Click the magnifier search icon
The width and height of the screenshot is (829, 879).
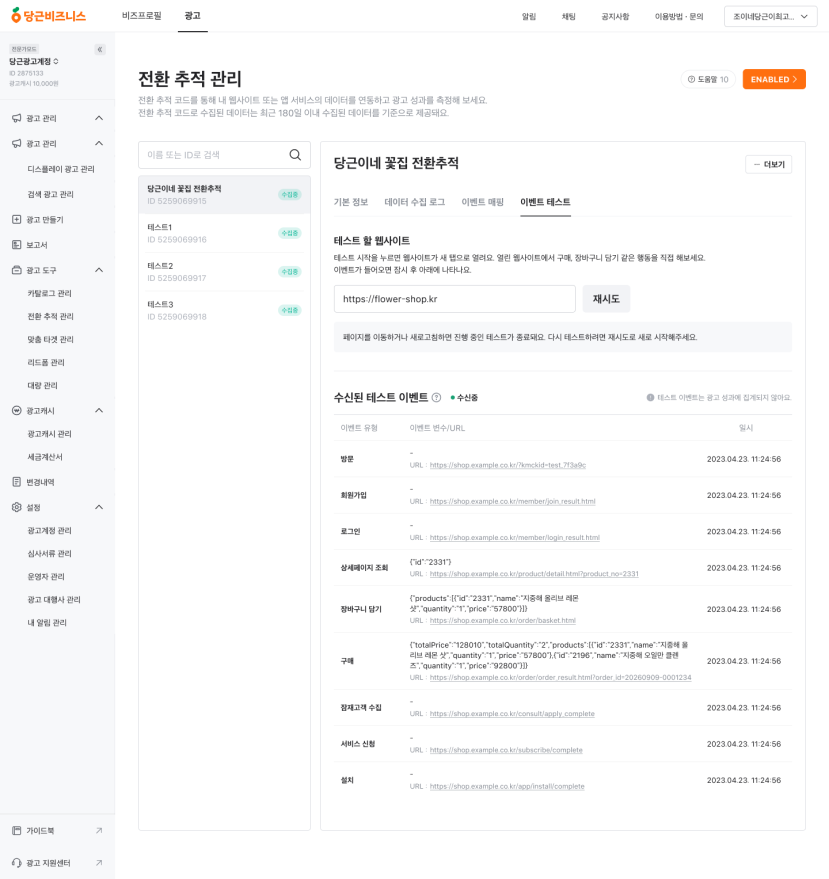[x=295, y=155]
